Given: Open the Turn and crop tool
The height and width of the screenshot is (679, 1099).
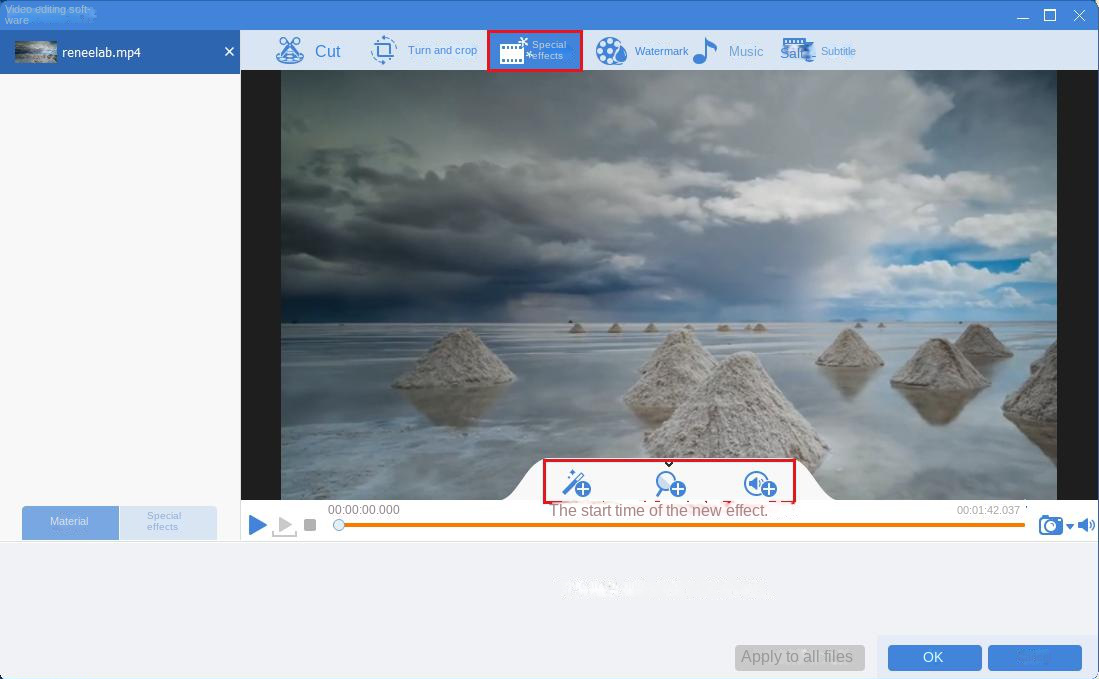Looking at the screenshot, I should pyautogui.click(x=425, y=50).
